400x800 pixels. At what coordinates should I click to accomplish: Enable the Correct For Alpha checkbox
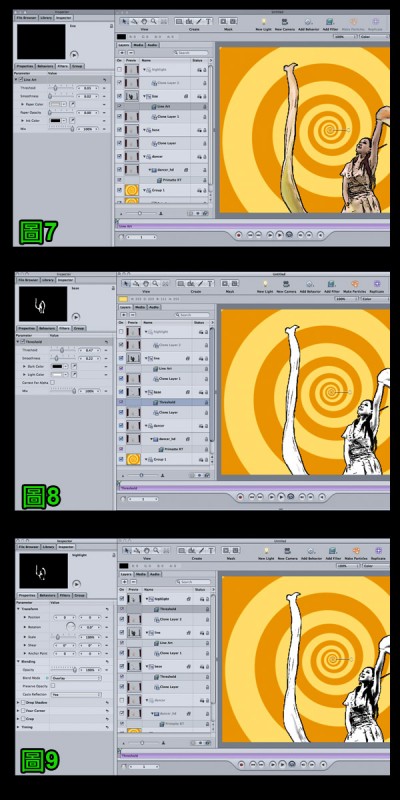pyautogui.click(x=53, y=382)
